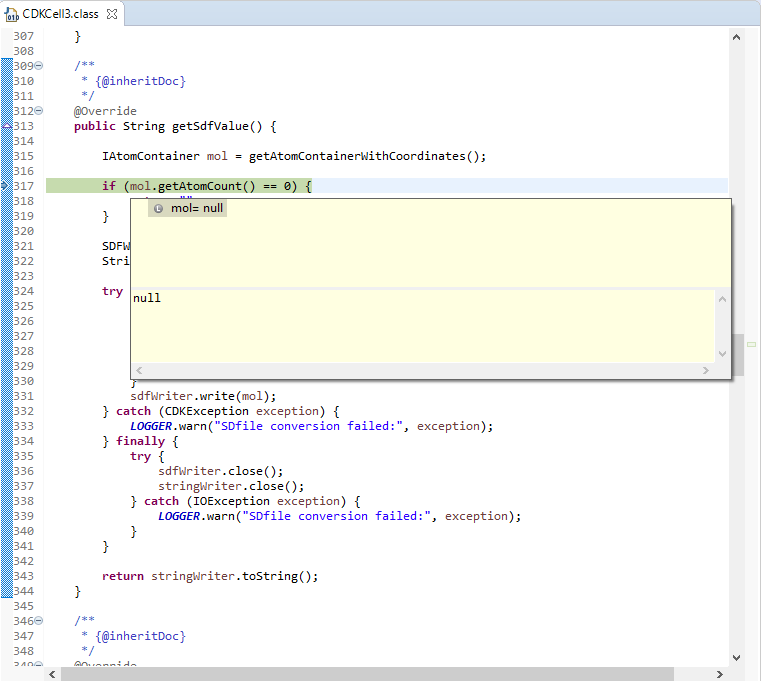Click the editor vertical scroll up arrow
763x681 pixels.
tap(736, 37)
